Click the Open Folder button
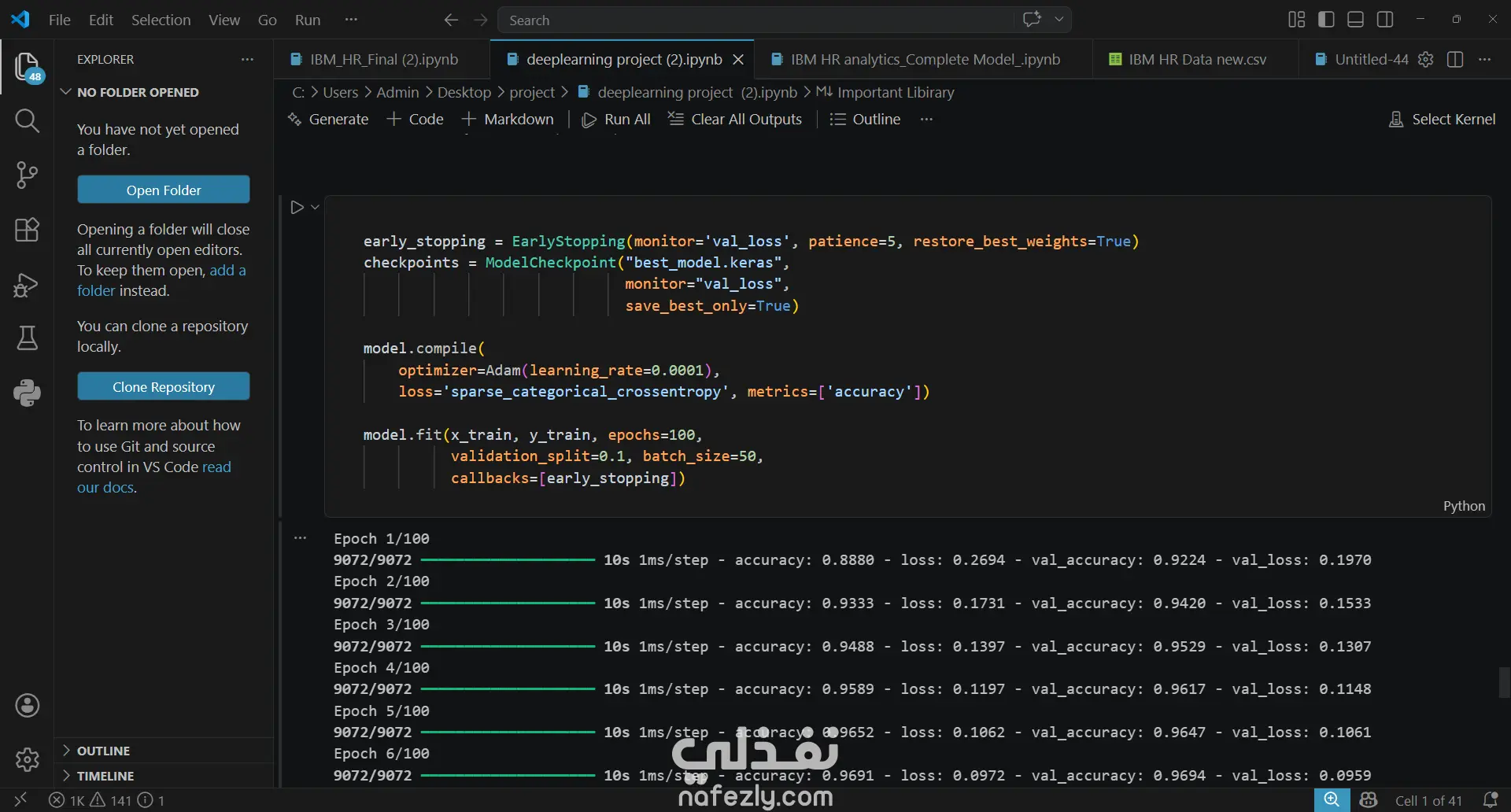 (x=164, y=190)
